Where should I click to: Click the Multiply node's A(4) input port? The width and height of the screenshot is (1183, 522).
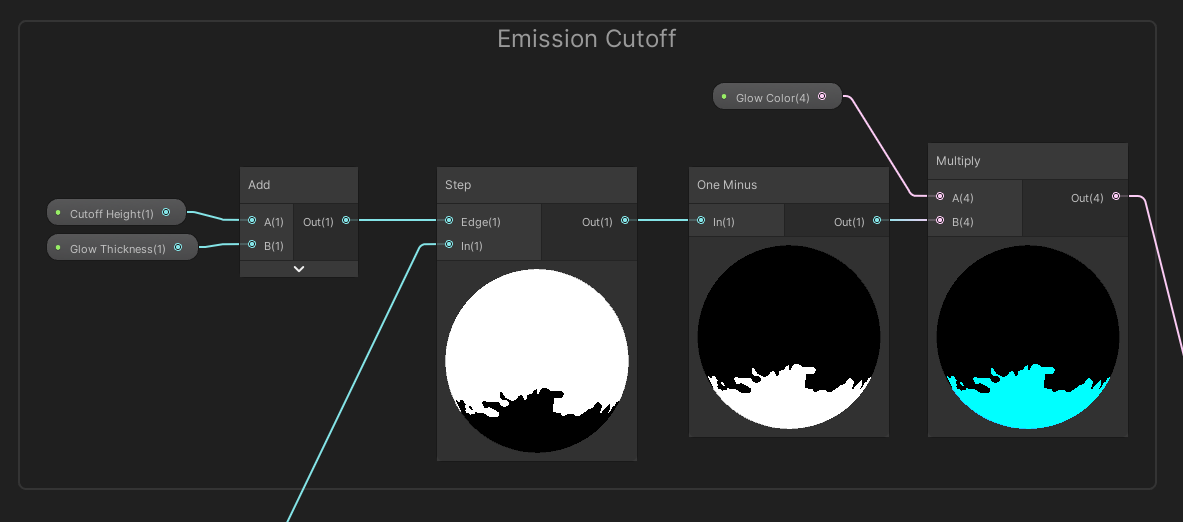point(940,197)
